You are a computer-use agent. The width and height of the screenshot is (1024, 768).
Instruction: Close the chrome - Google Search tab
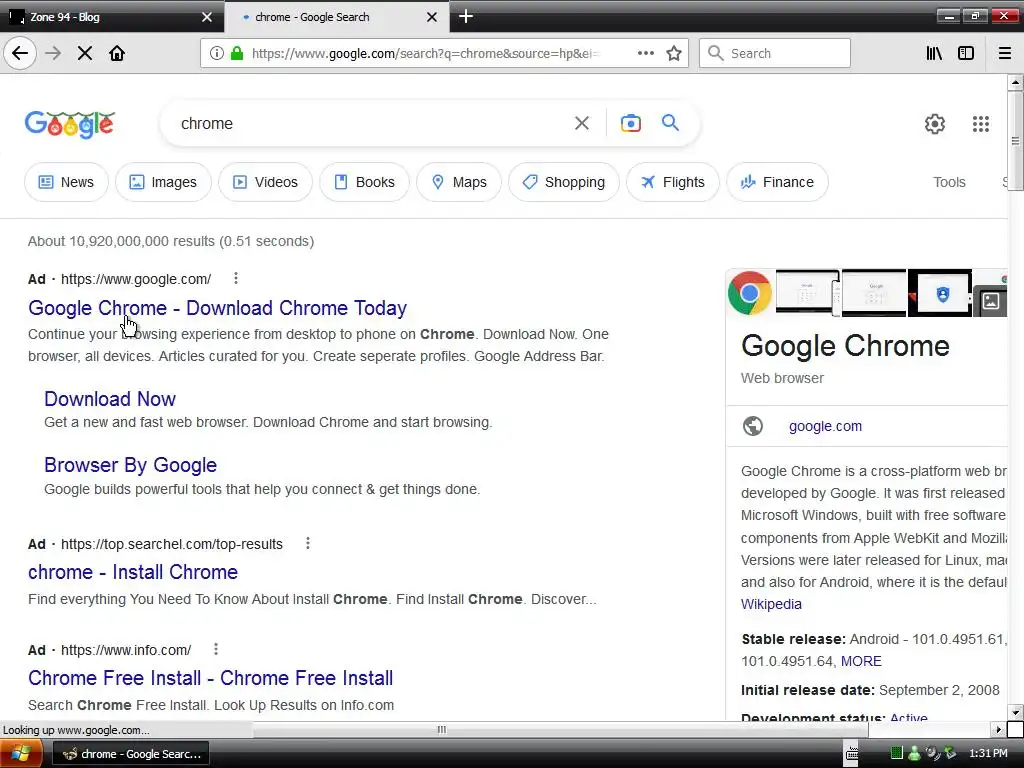pos(432,17)
